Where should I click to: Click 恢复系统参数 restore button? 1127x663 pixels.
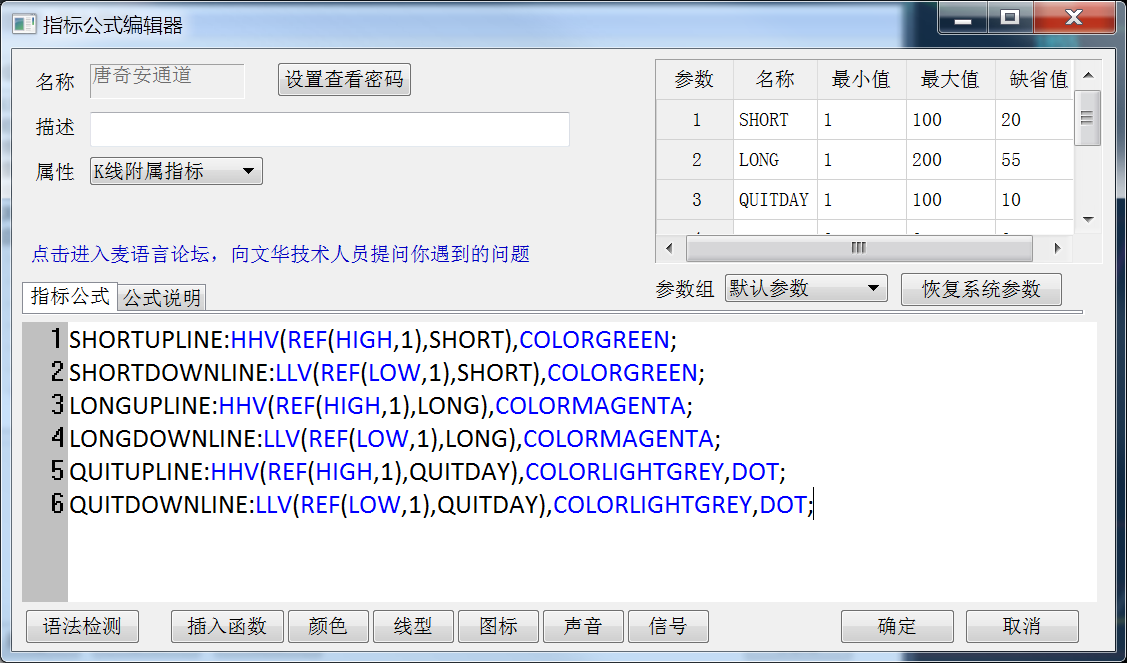point(980,289)
